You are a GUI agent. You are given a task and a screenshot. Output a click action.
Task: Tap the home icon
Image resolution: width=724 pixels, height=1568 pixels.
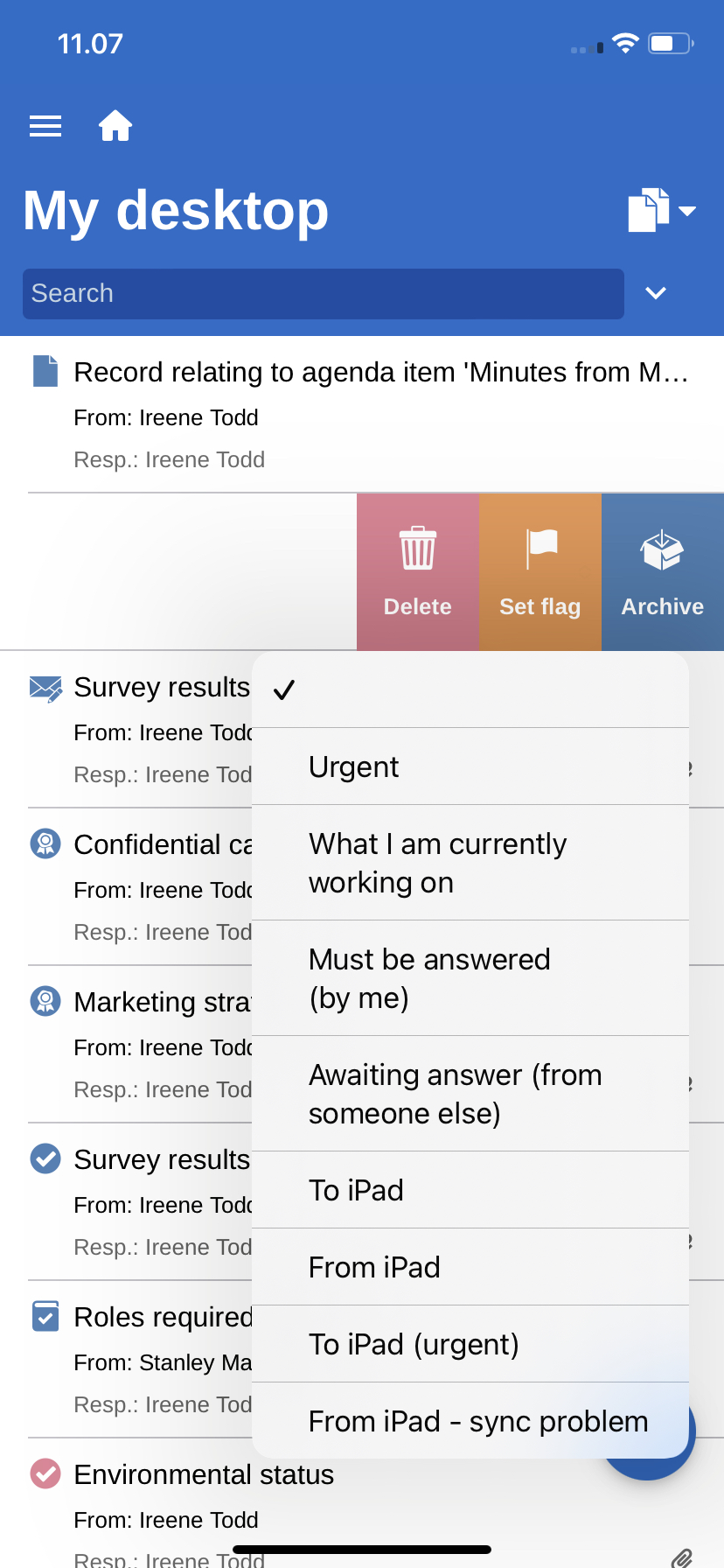pos(115,127)
